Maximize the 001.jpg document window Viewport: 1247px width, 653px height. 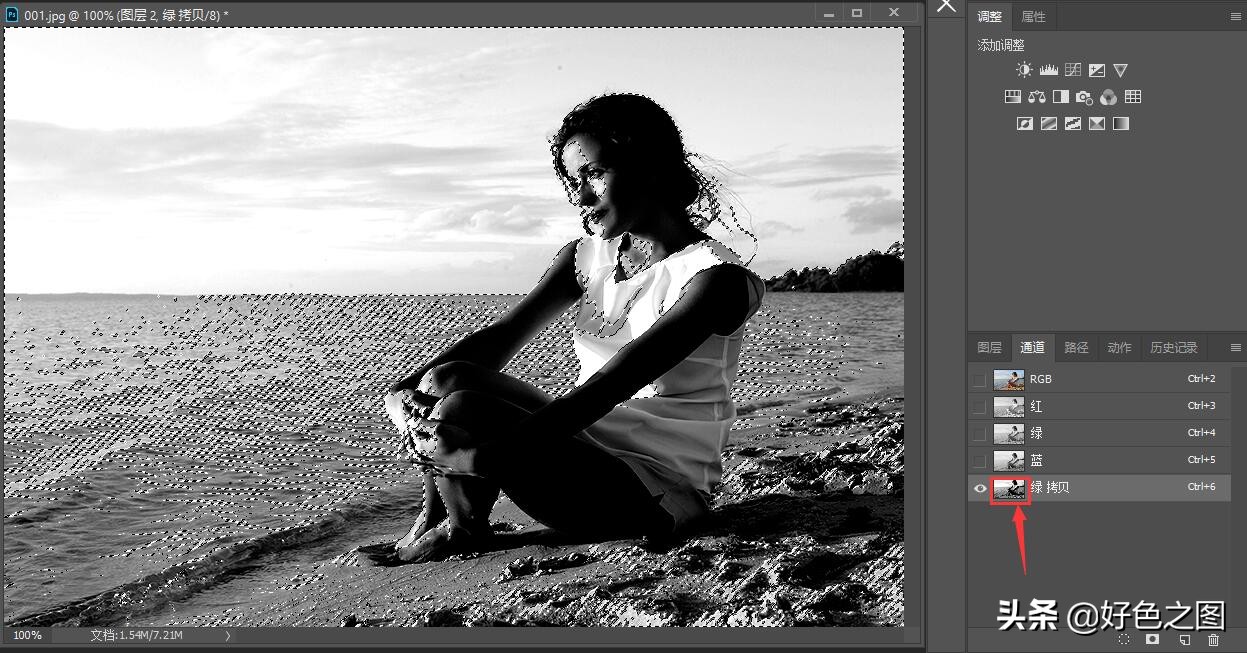[x=857, y=13]
